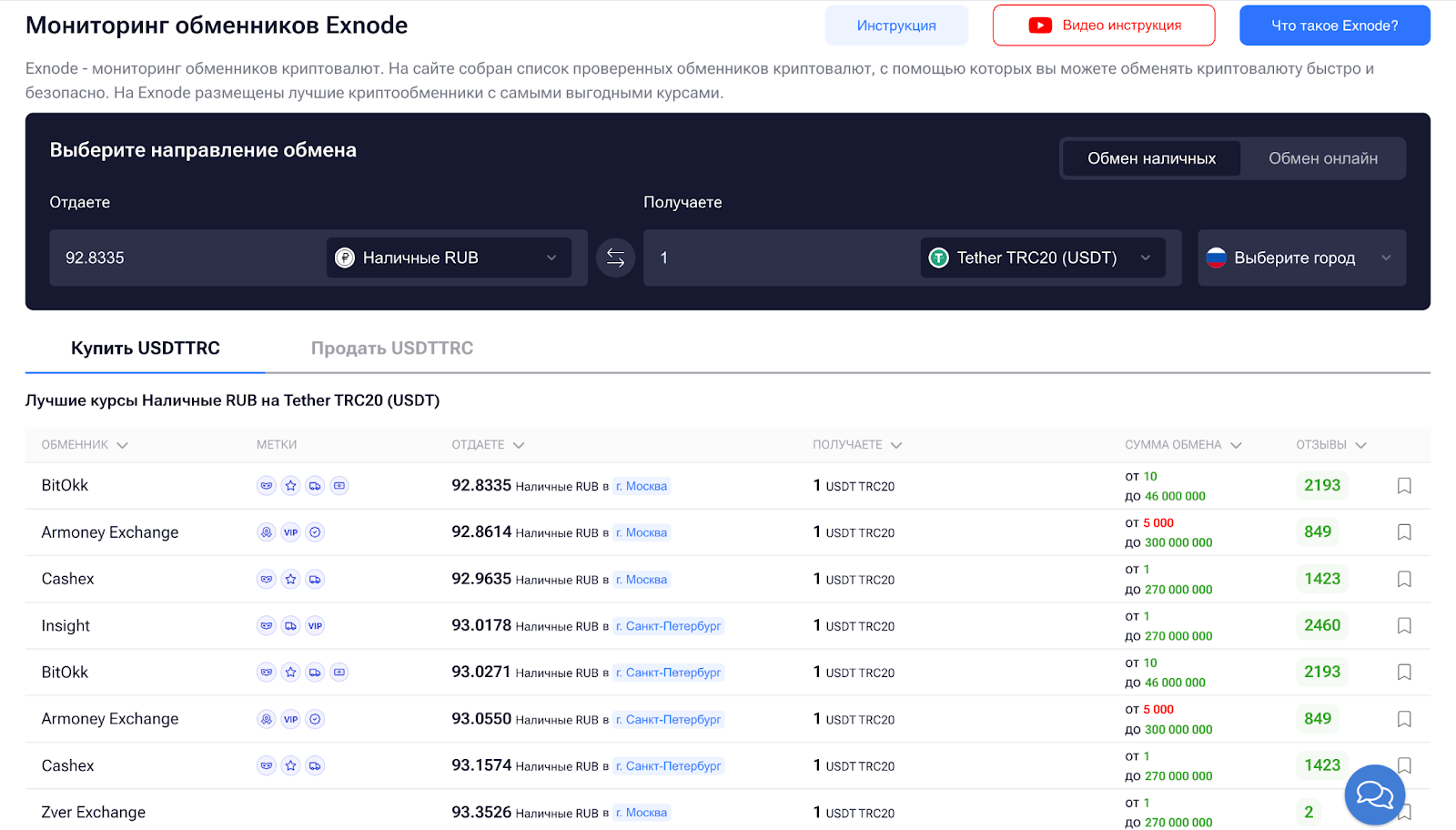Click the star badge in Cashex 92.9635 row
The height and width of the screenshot is (830, 1456).
pos(291,579)
